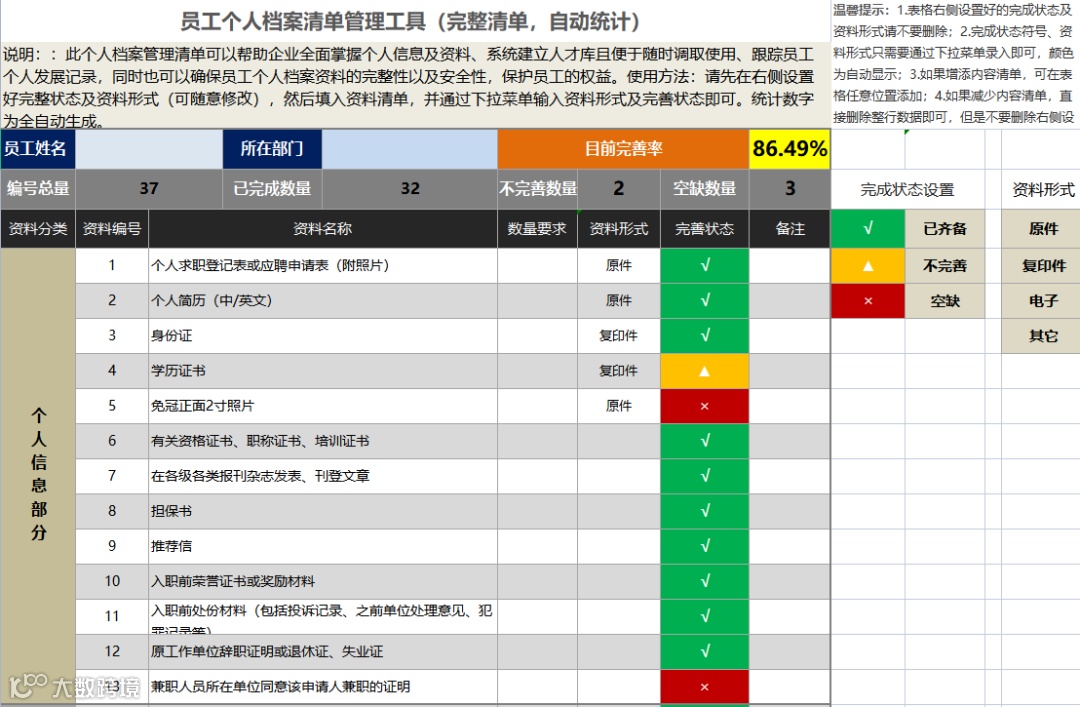Screen dimensions: 1080x707
Task: Click 原件 form cell for 个人简历 row
Action: 619,301
